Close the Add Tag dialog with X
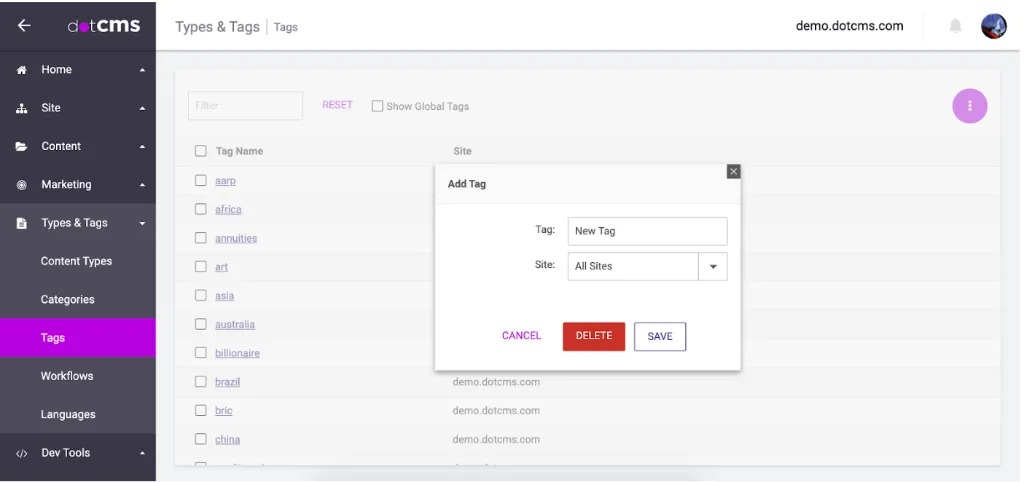1024x482 pixels. (x=733, y=172)
